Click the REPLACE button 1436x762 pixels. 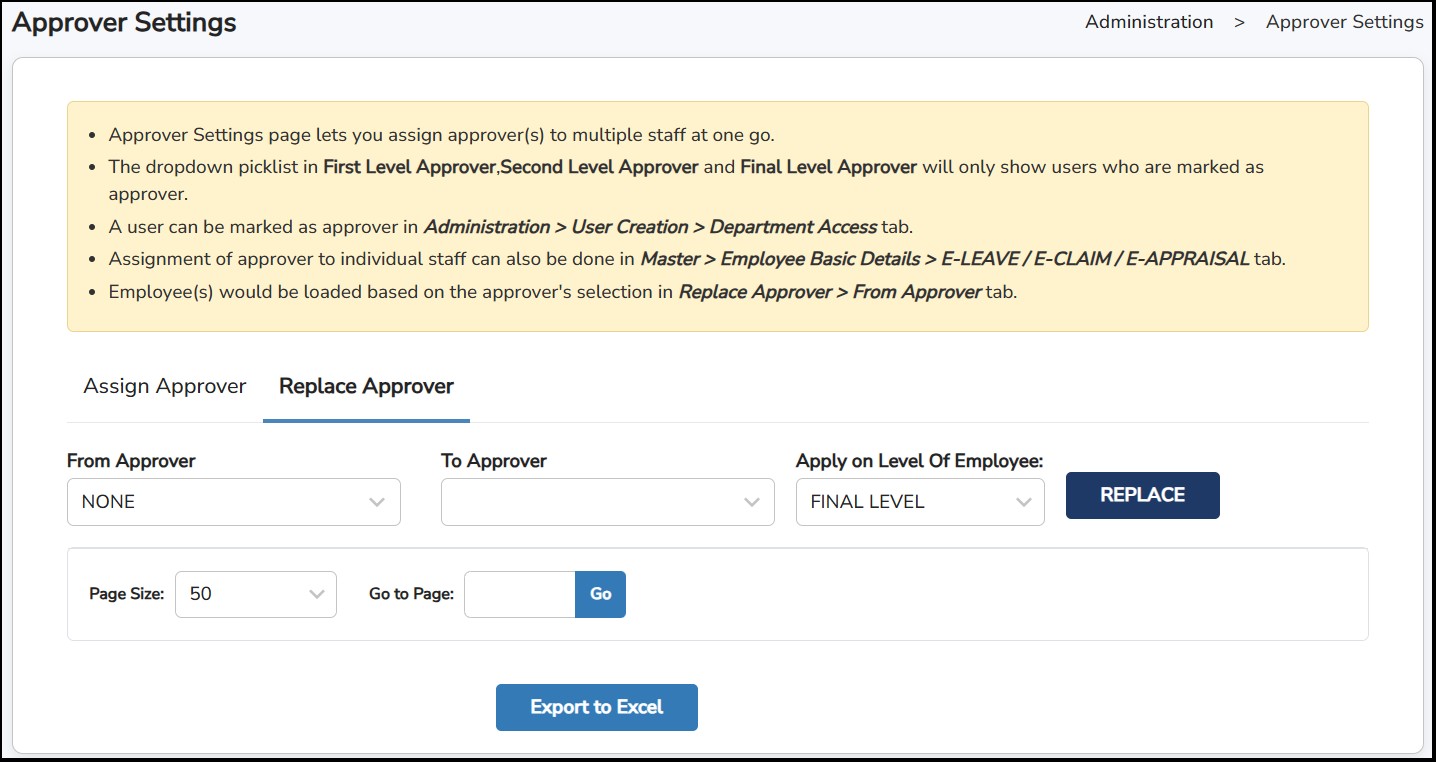coord(1142,495)
